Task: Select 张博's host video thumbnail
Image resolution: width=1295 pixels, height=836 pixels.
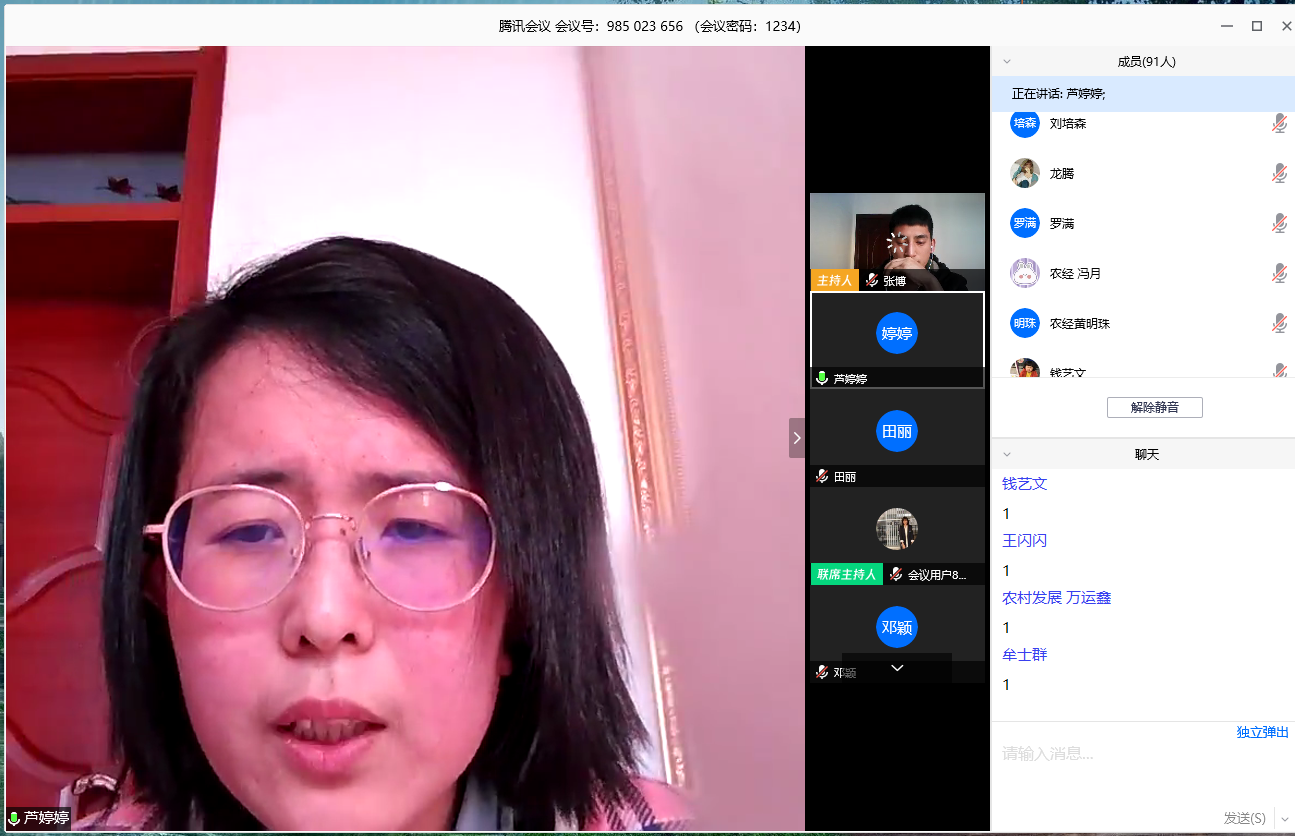Action: click(x=897, y=240)
